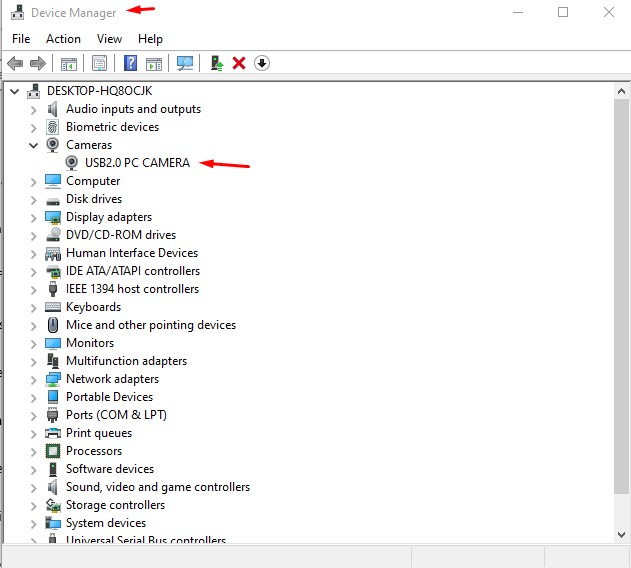631x568 pixels.
Task: Expand the Ports (COM & LPT) chevron
Action: [x=34, y=416]
